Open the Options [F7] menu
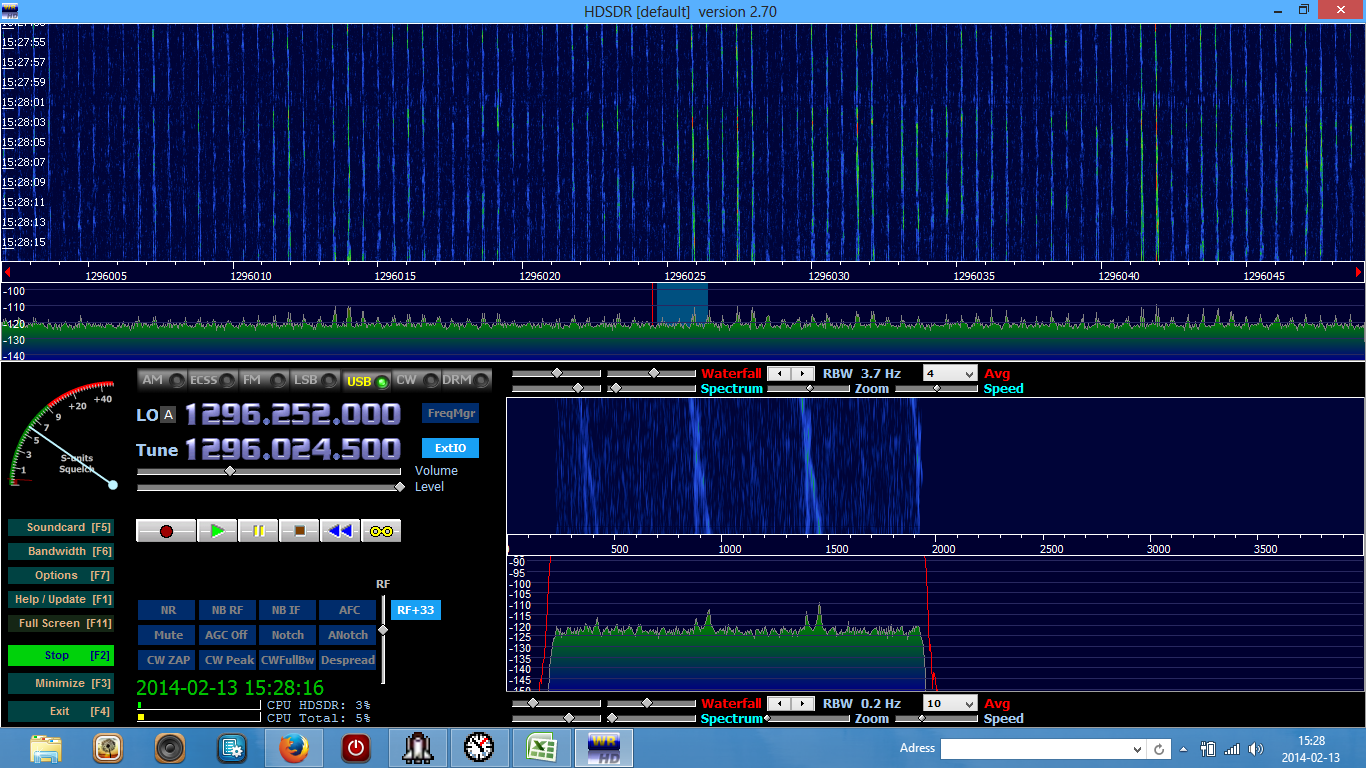The width and height of the screenshot is (1366, 768). pyautogui.click(x=60, y=575)
